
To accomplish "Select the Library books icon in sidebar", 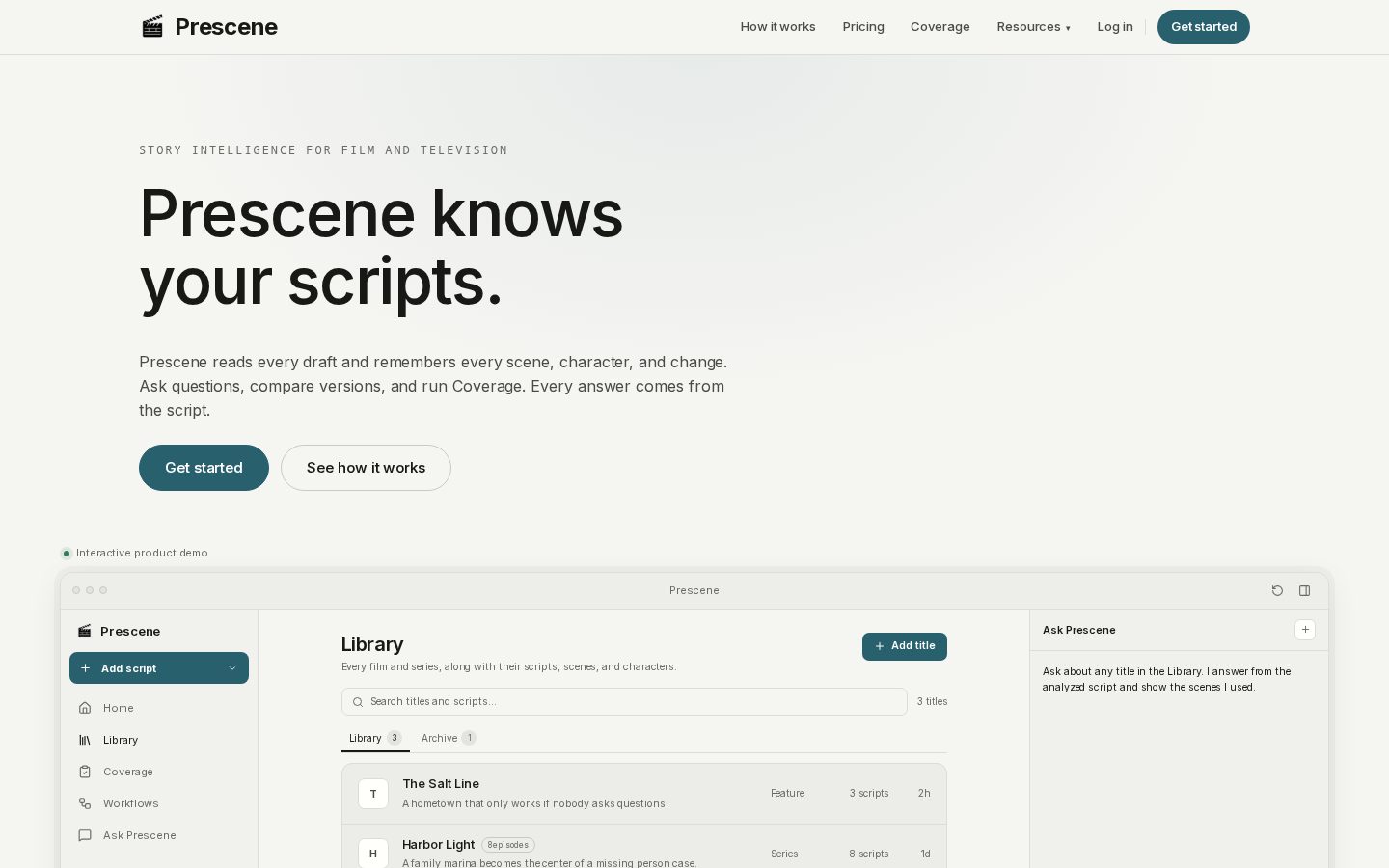I will [85, 740].
